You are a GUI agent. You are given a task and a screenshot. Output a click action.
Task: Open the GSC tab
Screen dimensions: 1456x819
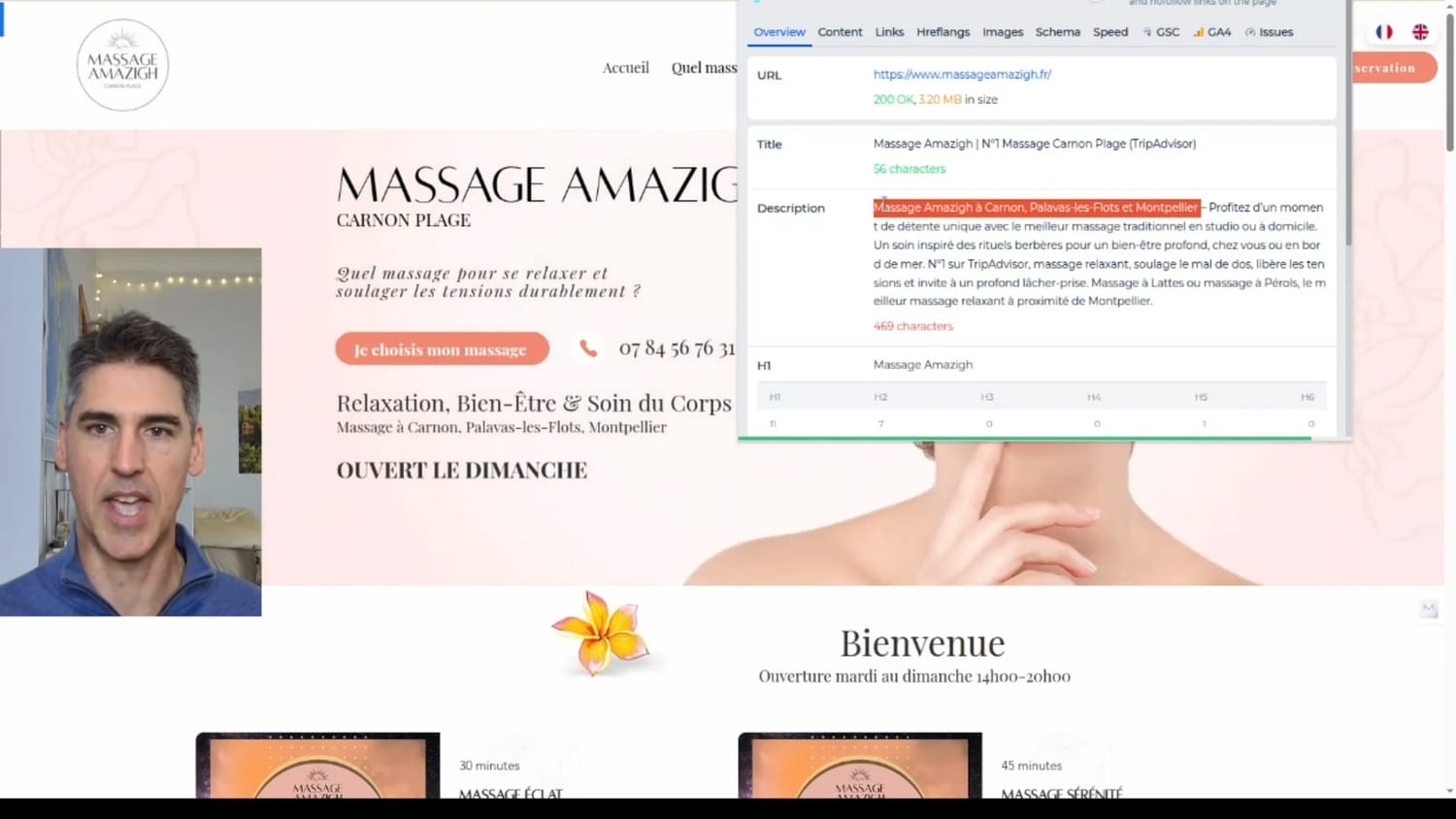1161,32
